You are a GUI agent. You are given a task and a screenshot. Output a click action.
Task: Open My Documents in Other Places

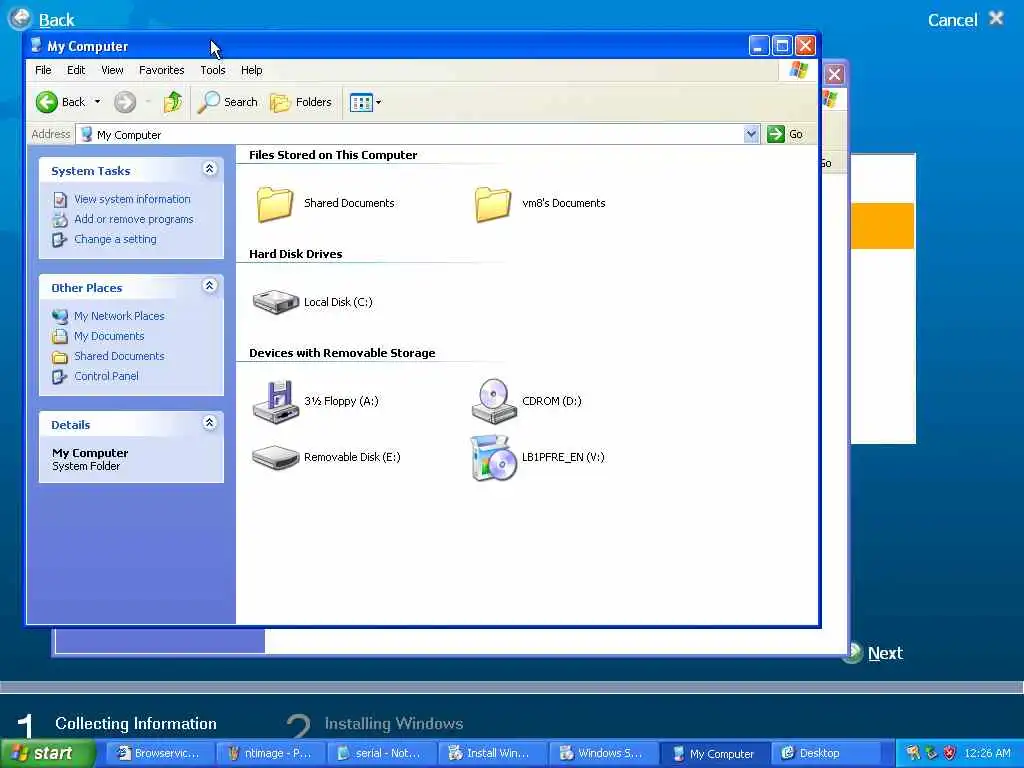click(x=109, y=336)
